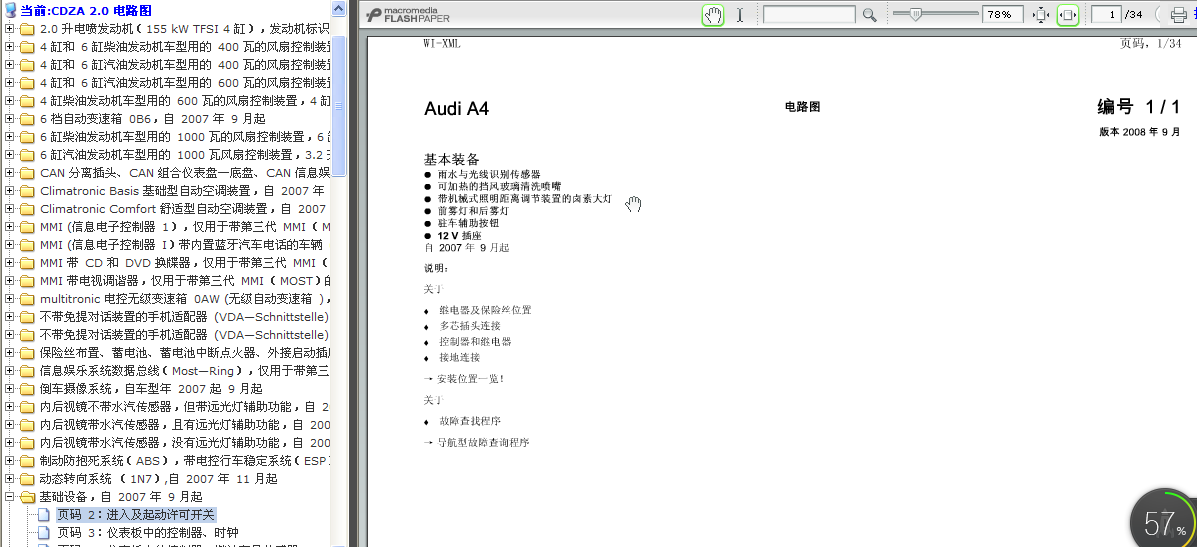The image size is (1197, 547).
Task: Collapse the 基础设备 node
Action: click(9, 497)
